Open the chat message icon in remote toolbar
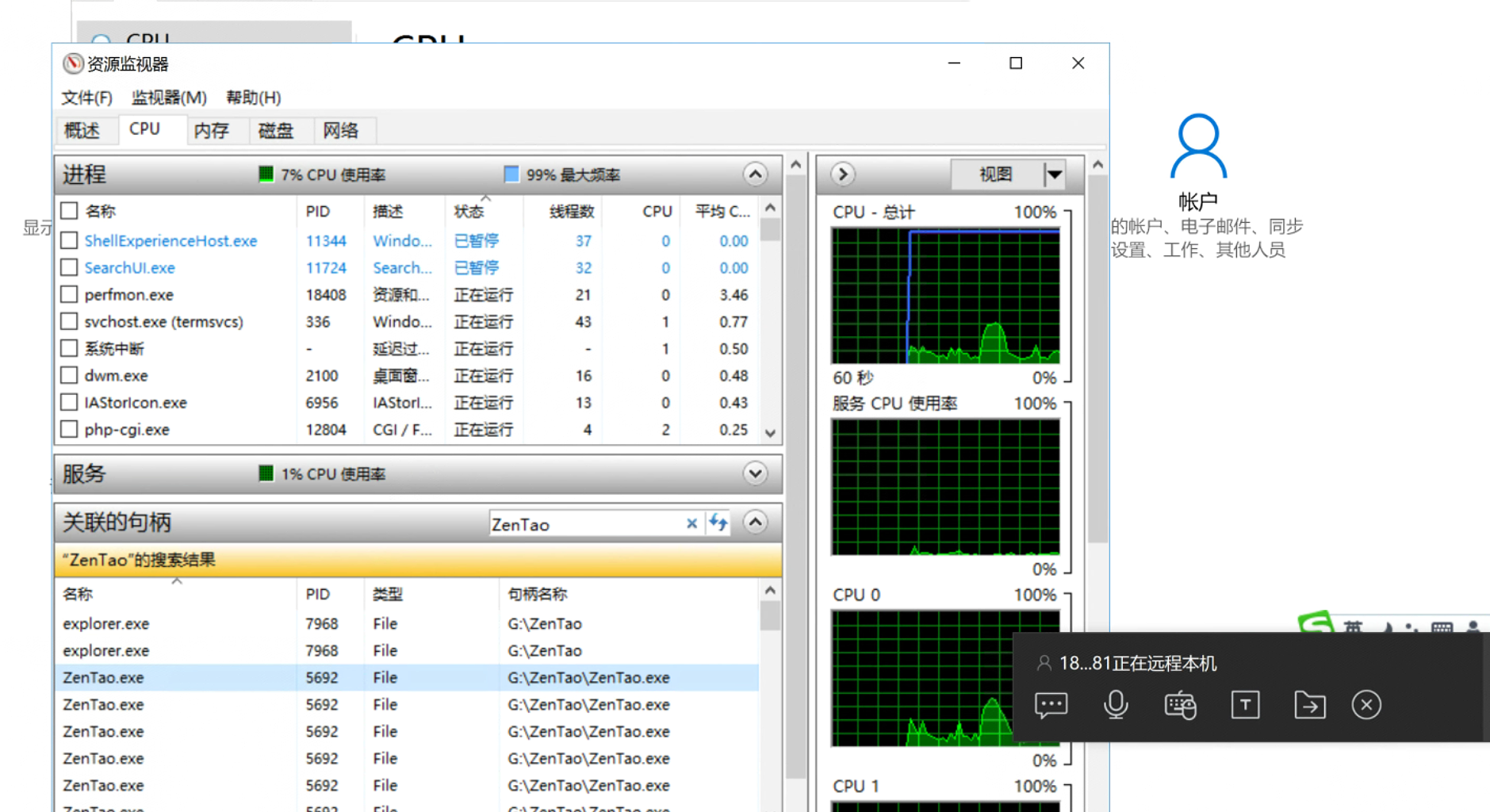The image size is (1490, 812). point(1051,705)
